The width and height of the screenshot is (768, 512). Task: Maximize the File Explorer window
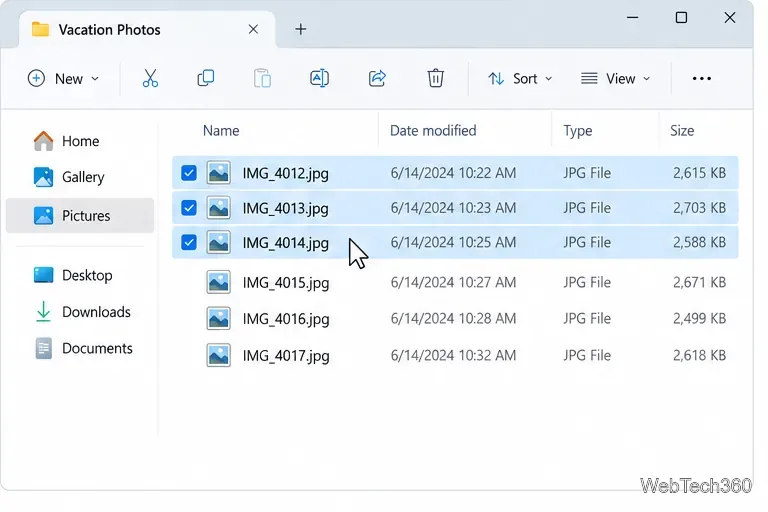(681, 18)
